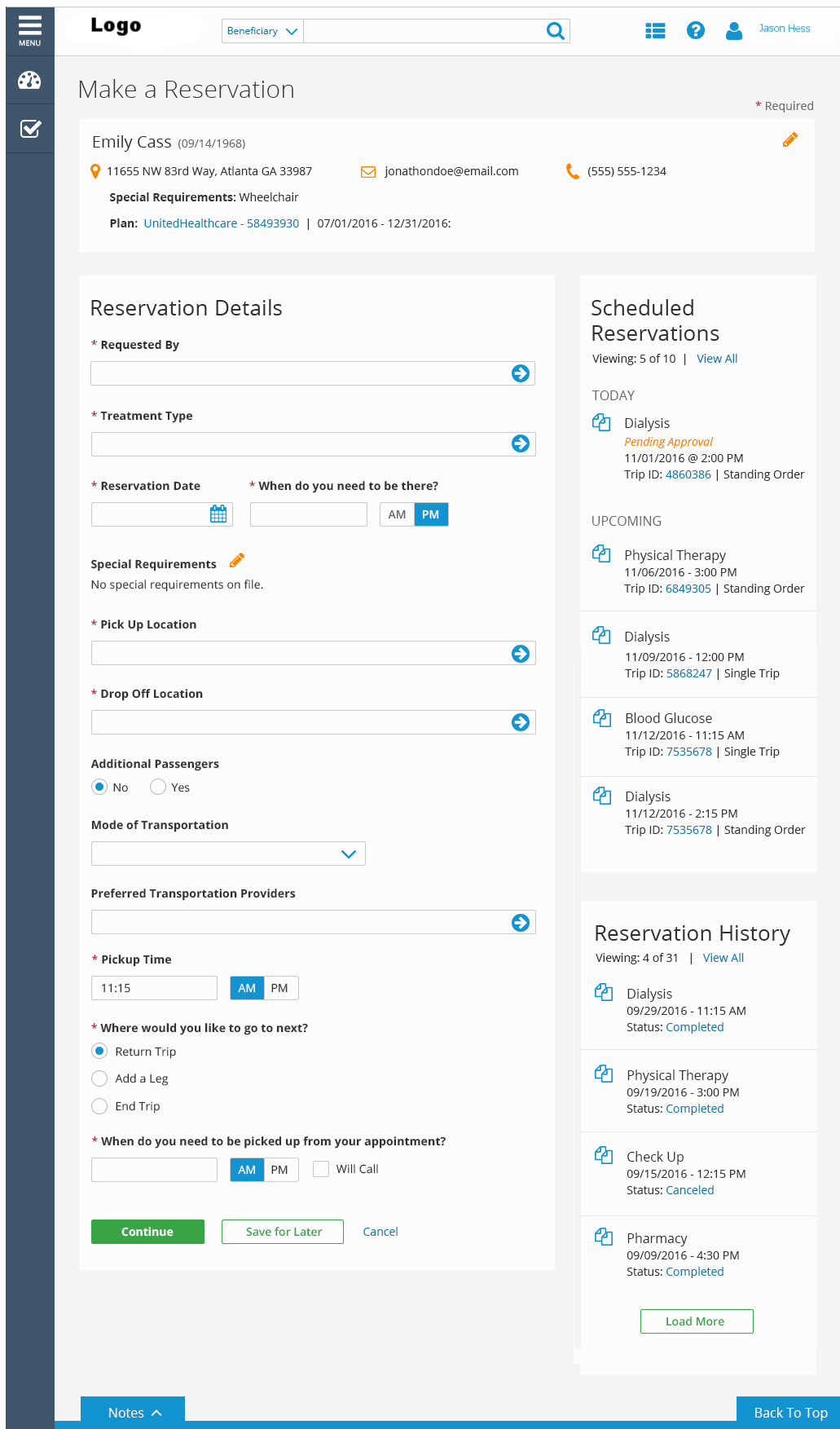Check the Will Call checkbox
The width and height of the screenshot is (840, 1429).
[x=321, y=1169]
